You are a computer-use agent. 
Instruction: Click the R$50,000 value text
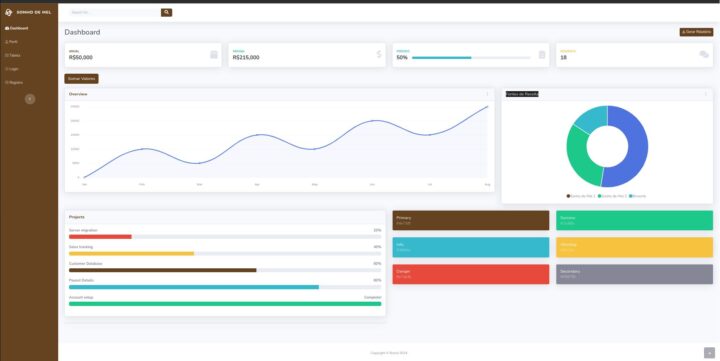pyautogui.click(x=81, y=58)
